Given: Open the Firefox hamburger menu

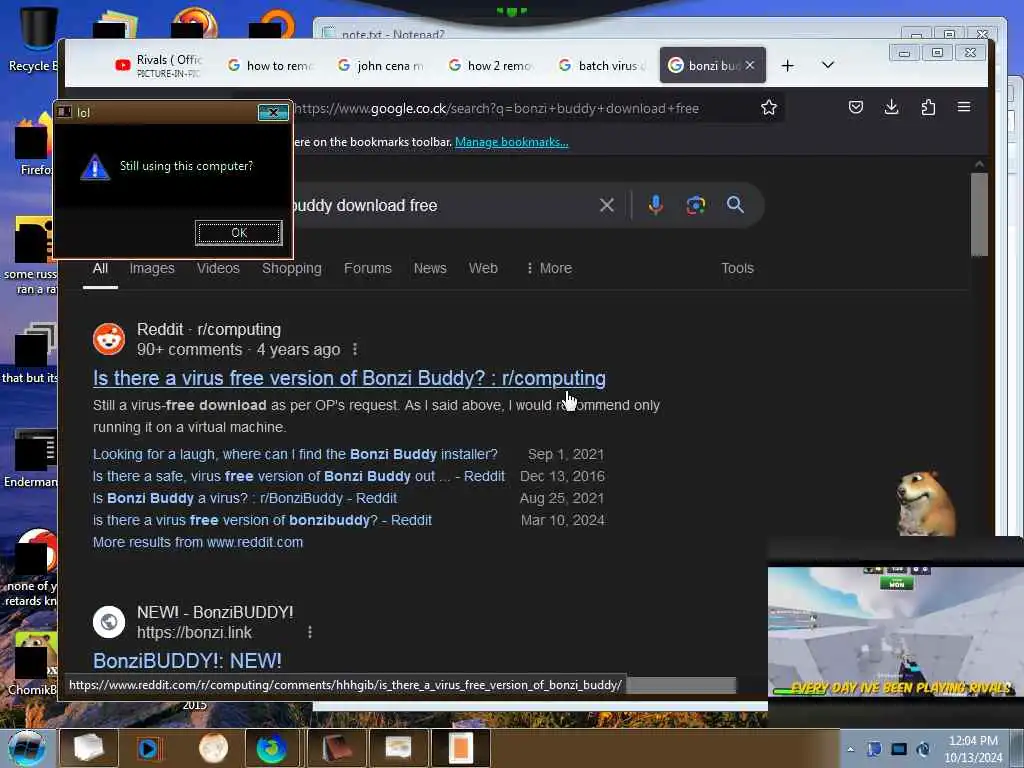Looking at the screenshot, I should click(x=964, y=107).
